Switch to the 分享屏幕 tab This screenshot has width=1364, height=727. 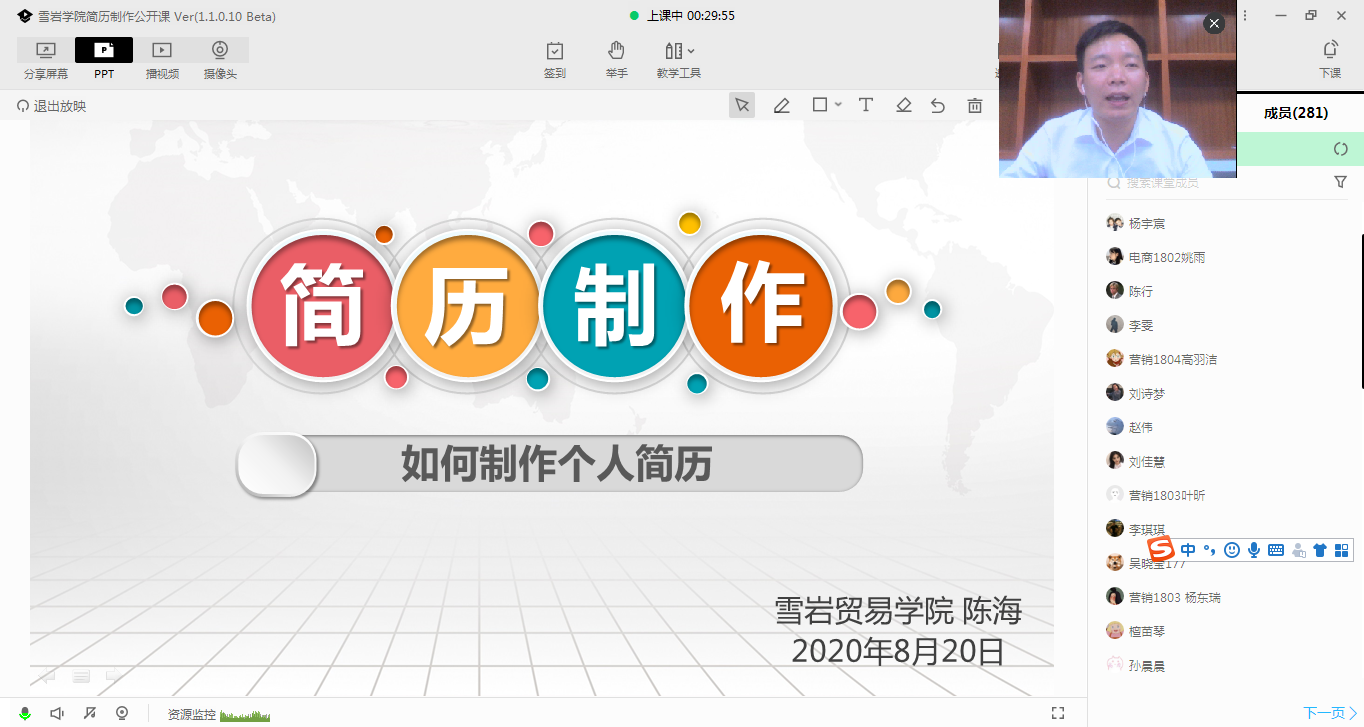[46, 59]
